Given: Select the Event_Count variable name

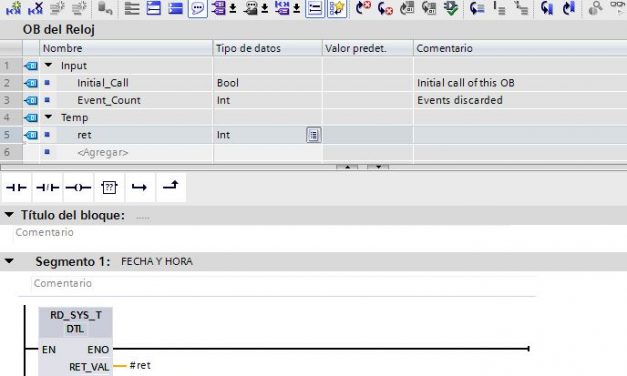Looking at the screenshot, I should click(109, 100).
